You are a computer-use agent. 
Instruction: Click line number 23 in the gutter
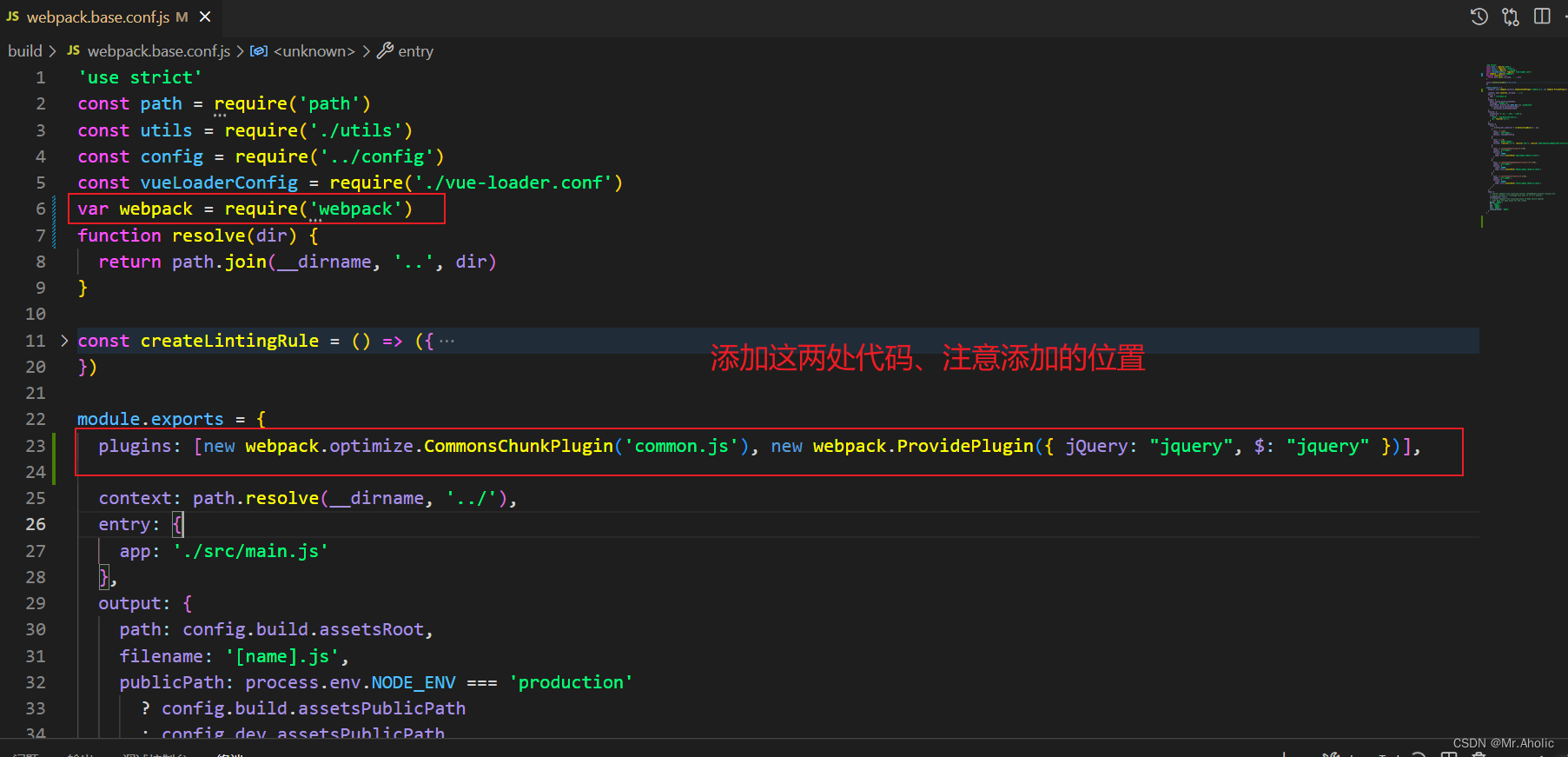click(36, 446)
